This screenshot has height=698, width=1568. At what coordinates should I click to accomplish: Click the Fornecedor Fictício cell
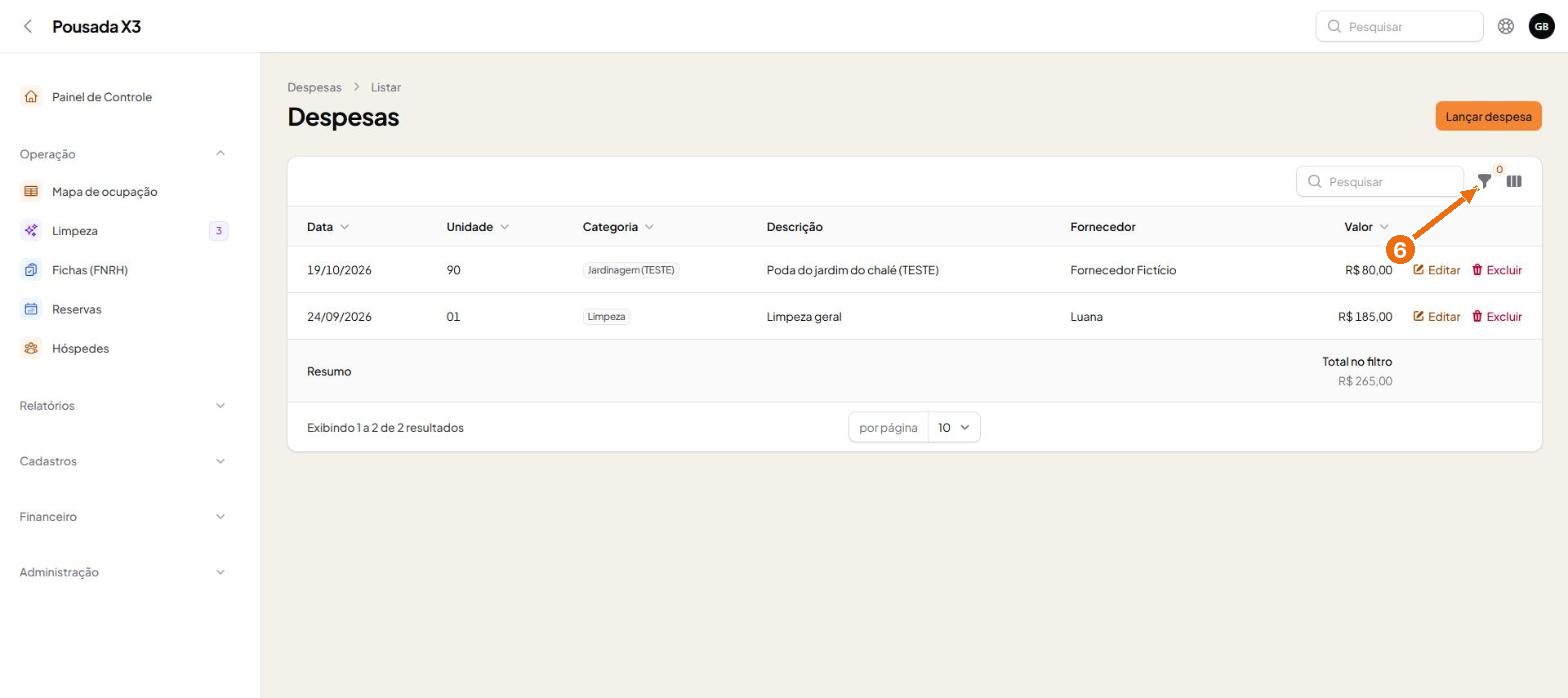pos(1123,270)
